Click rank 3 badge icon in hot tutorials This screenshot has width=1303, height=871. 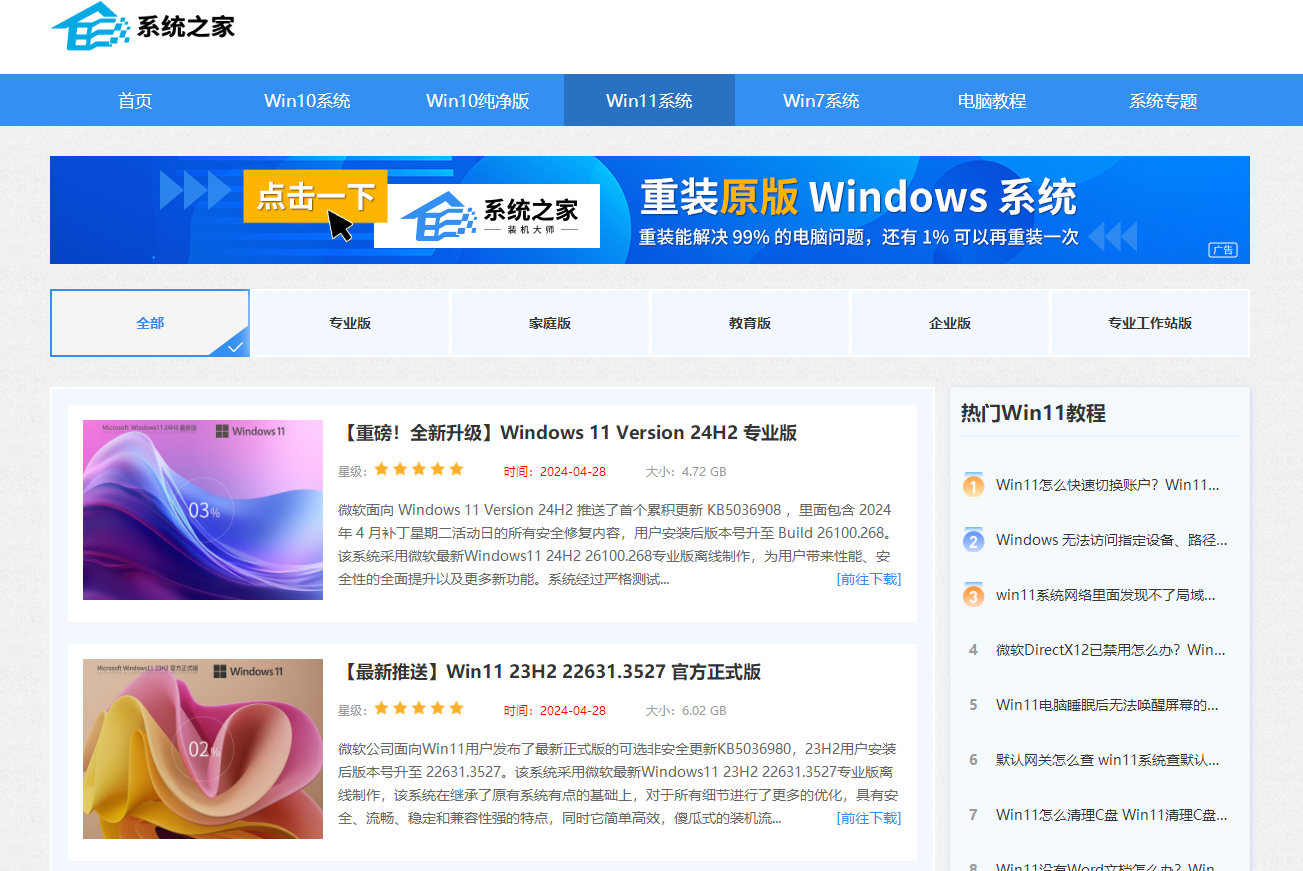coord(973,595)
